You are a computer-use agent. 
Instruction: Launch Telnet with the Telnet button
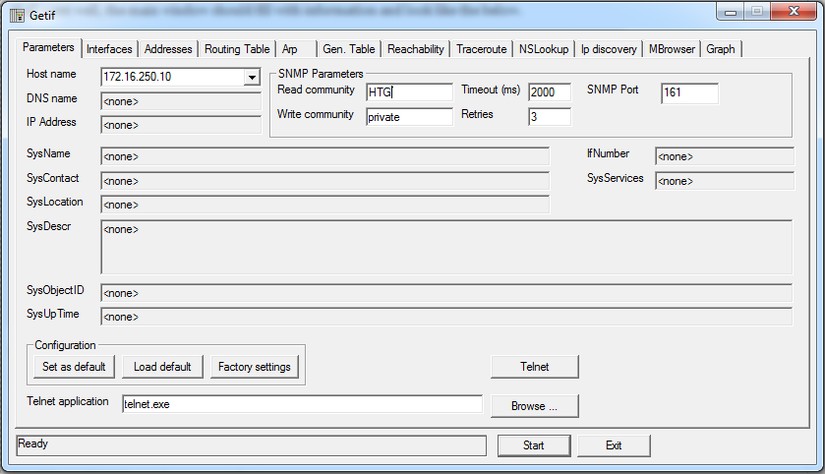[535, 367]
